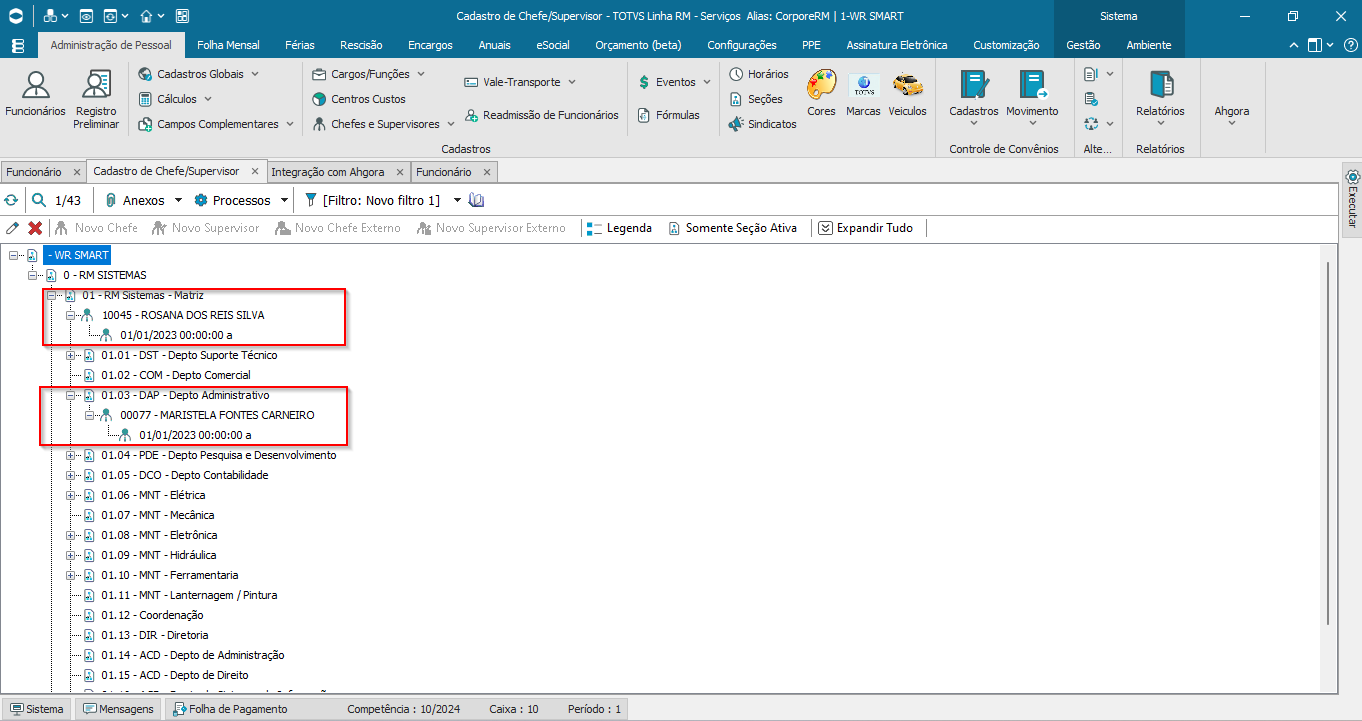Viewport: 1362px width, 721px height.
Task: Open the Cores palette
Action: point(821,94)
